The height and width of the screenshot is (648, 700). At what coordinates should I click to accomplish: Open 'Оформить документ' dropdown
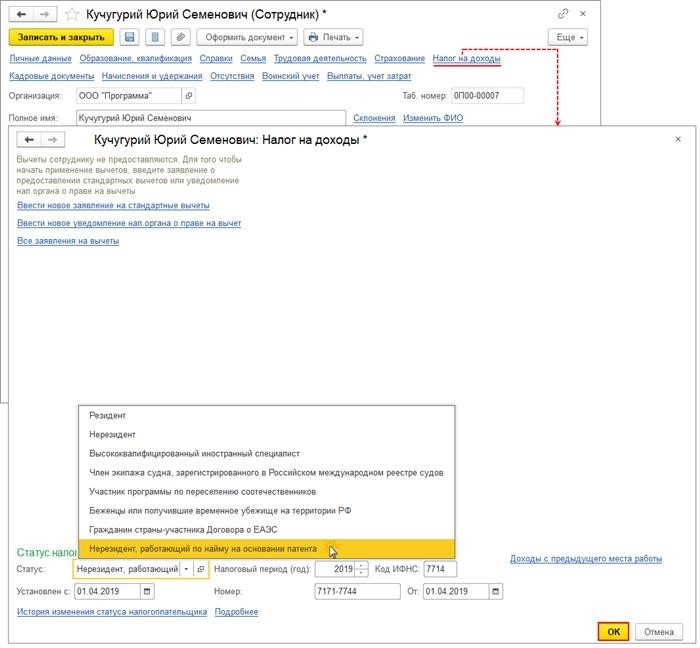[247, 37]
